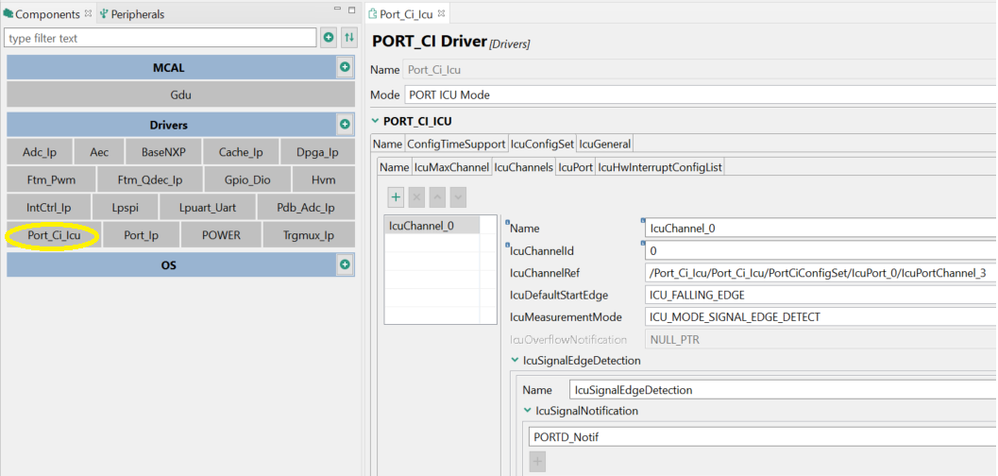Add a component to OS group
The image size is (998, 476).
coord(345,264)
